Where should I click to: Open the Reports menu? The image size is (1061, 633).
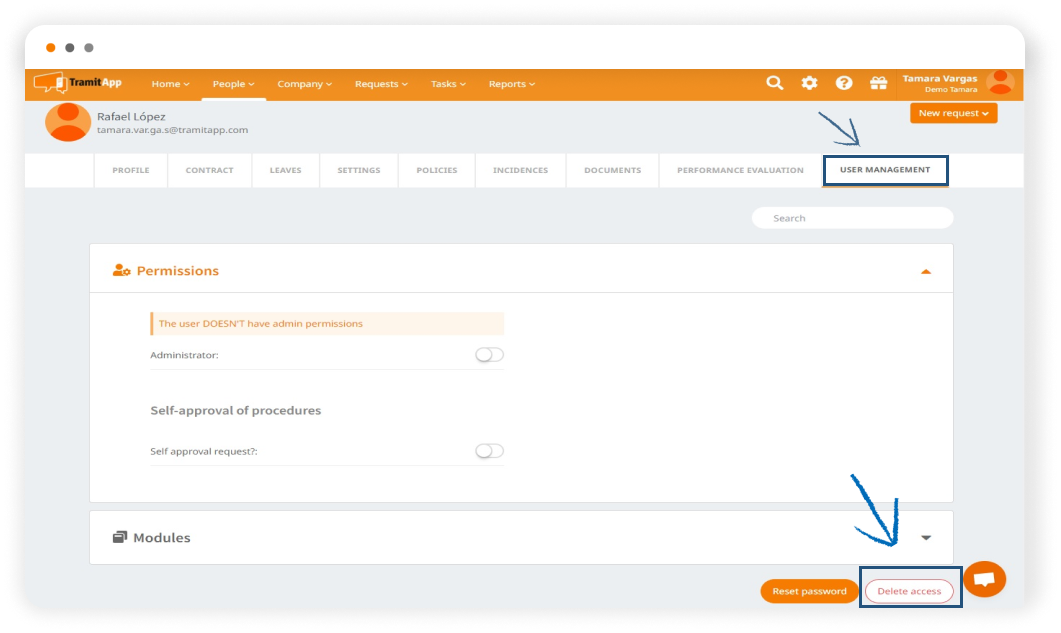(511, 84)
